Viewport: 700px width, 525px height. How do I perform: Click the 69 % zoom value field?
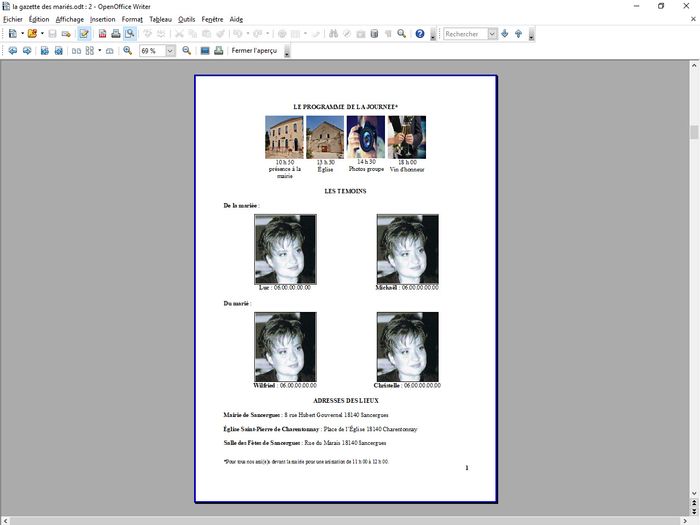[x=153, y=51]
